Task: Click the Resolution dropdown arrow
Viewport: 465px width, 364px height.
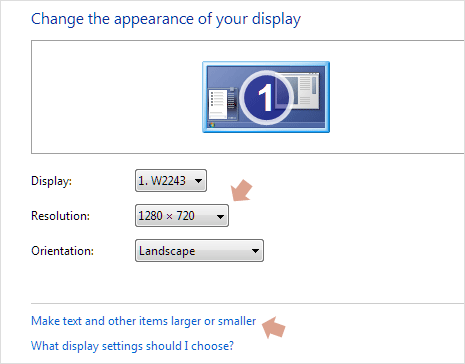Action: pyautogui.click(x=220, y=216)
